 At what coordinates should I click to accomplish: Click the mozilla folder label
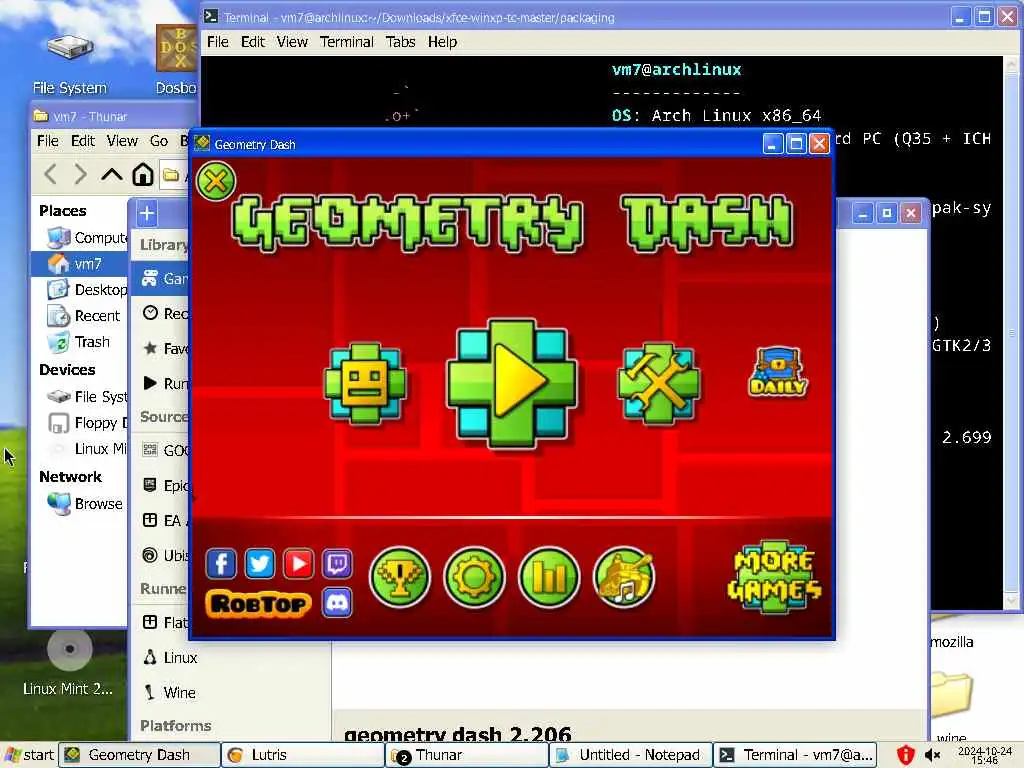pyautogui.click(x=952, y=642)
